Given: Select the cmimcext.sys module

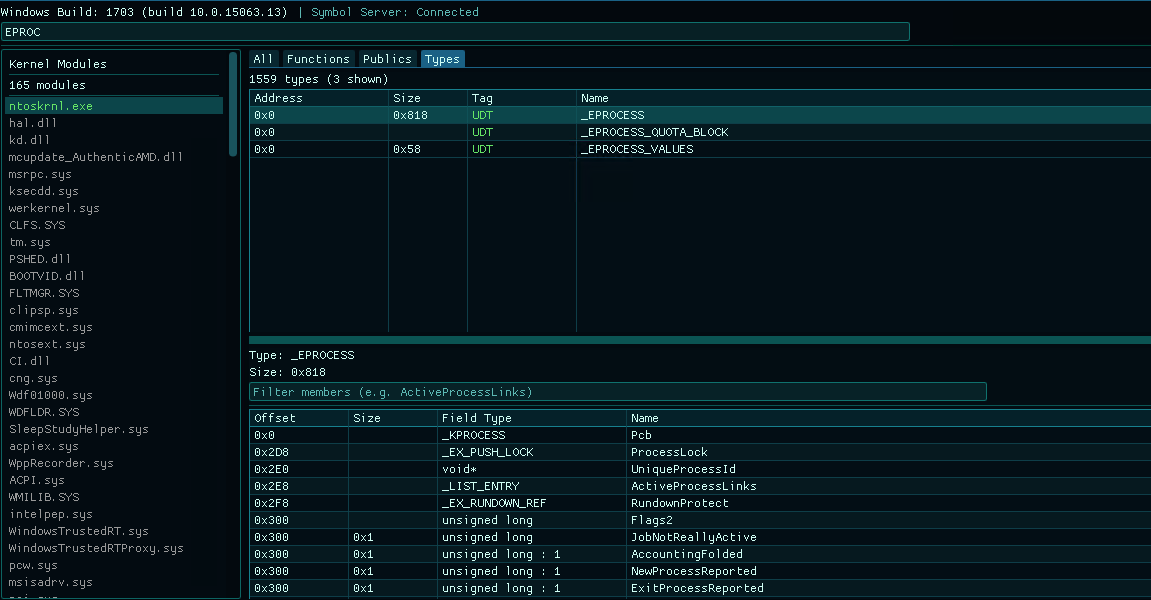Looking at the screenshot, I should coord(114,327).
